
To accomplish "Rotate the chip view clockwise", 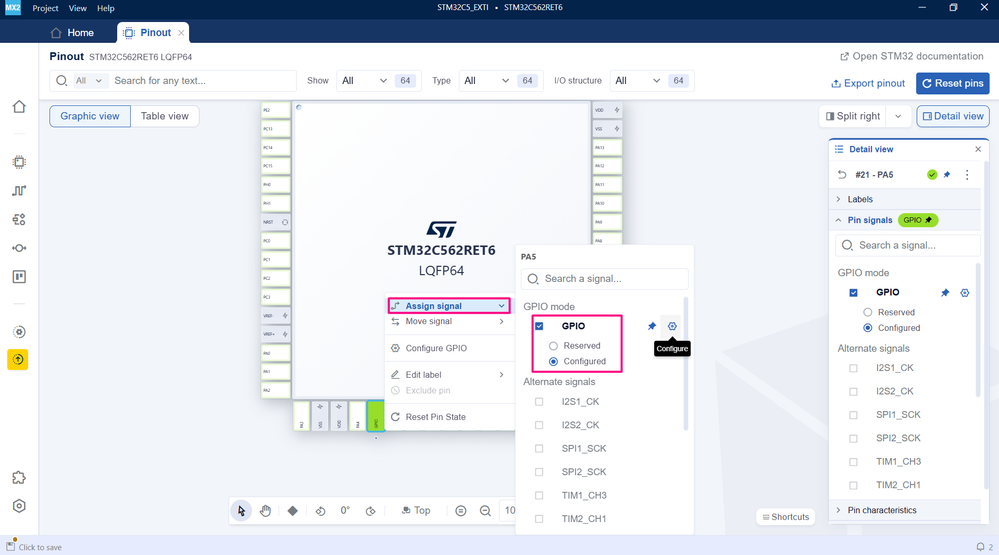I will coord(370,510).
